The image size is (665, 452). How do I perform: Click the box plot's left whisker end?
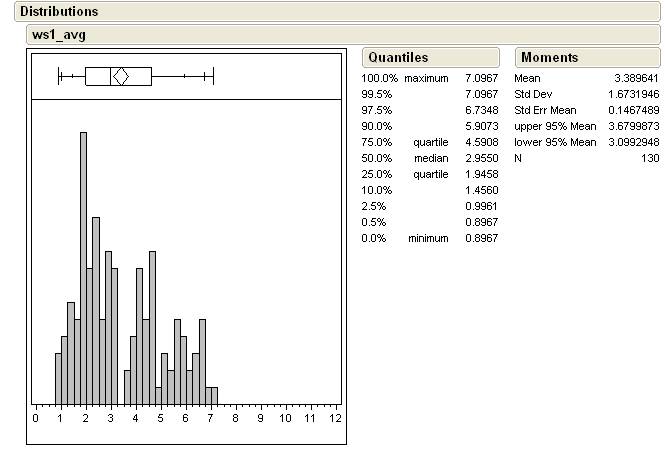click(x=60, y=76)
